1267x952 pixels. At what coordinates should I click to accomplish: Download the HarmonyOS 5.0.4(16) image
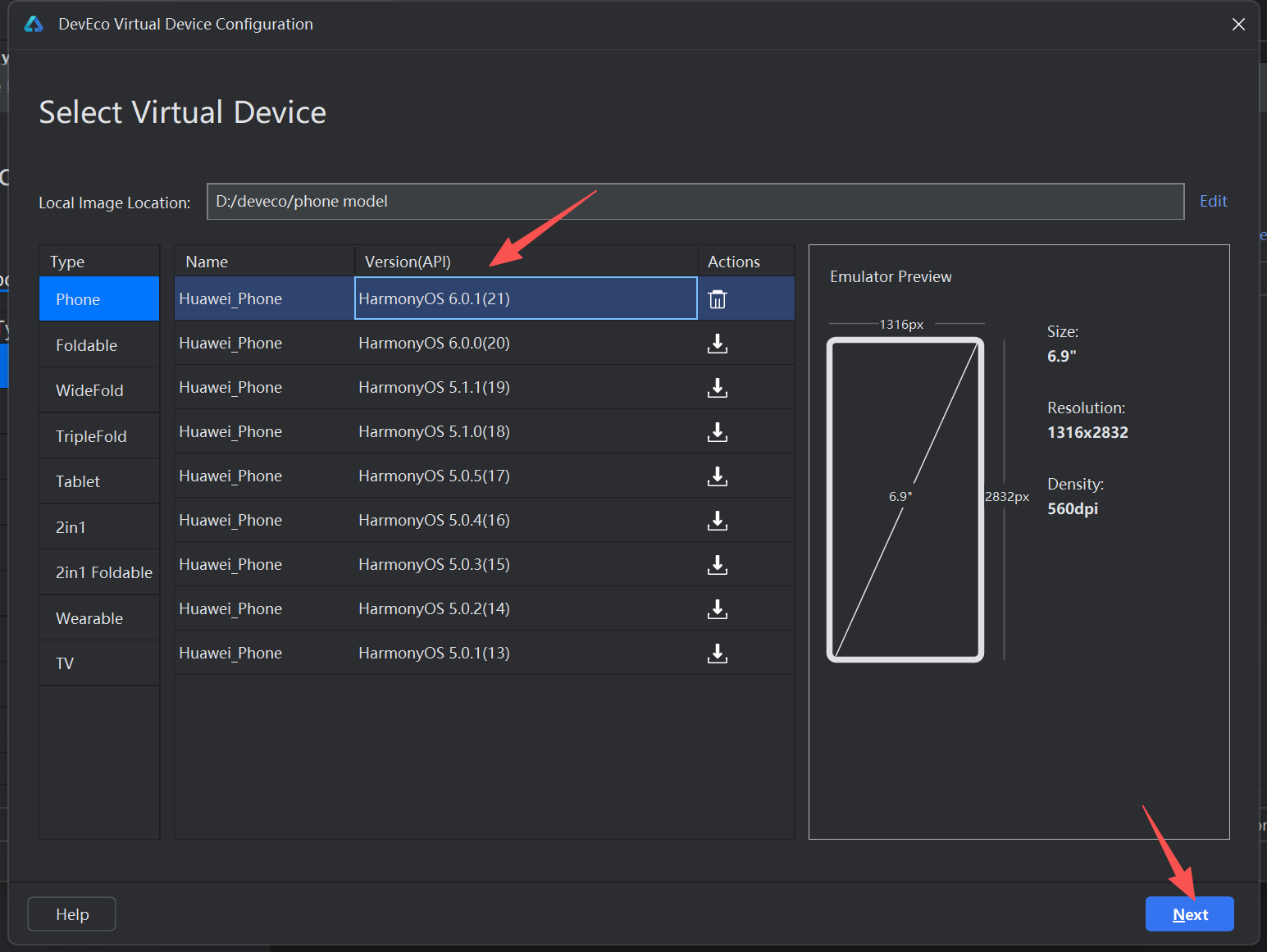(718, 521)
